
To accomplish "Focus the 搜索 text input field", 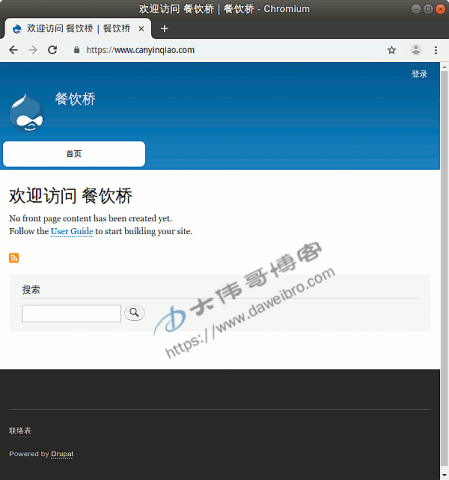I will click(71, 313).
